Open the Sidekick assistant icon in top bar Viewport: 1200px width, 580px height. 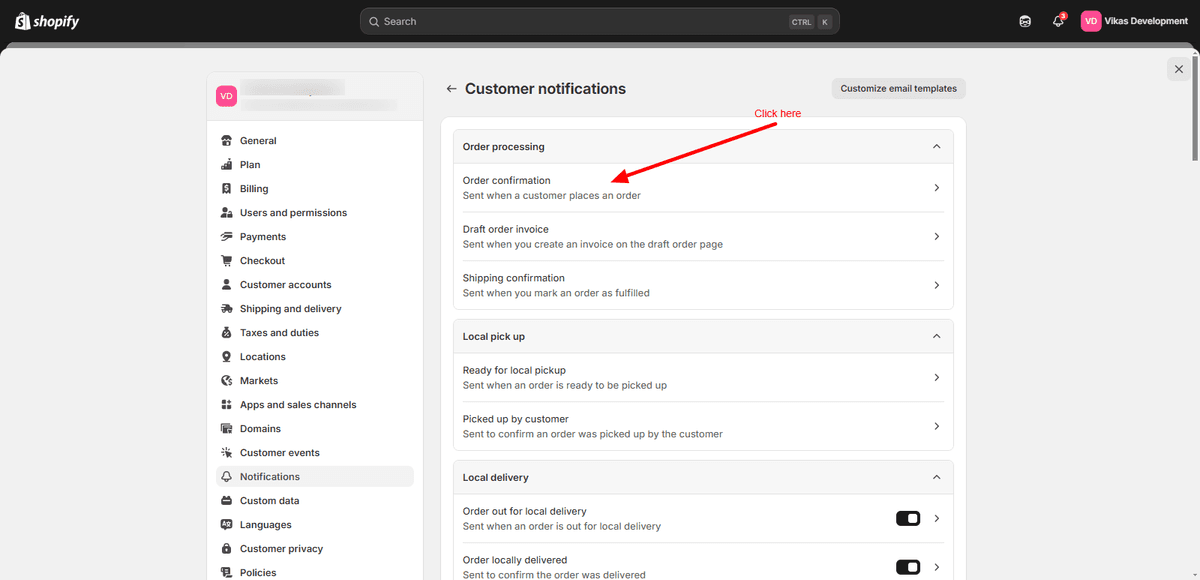(1025, 21)
